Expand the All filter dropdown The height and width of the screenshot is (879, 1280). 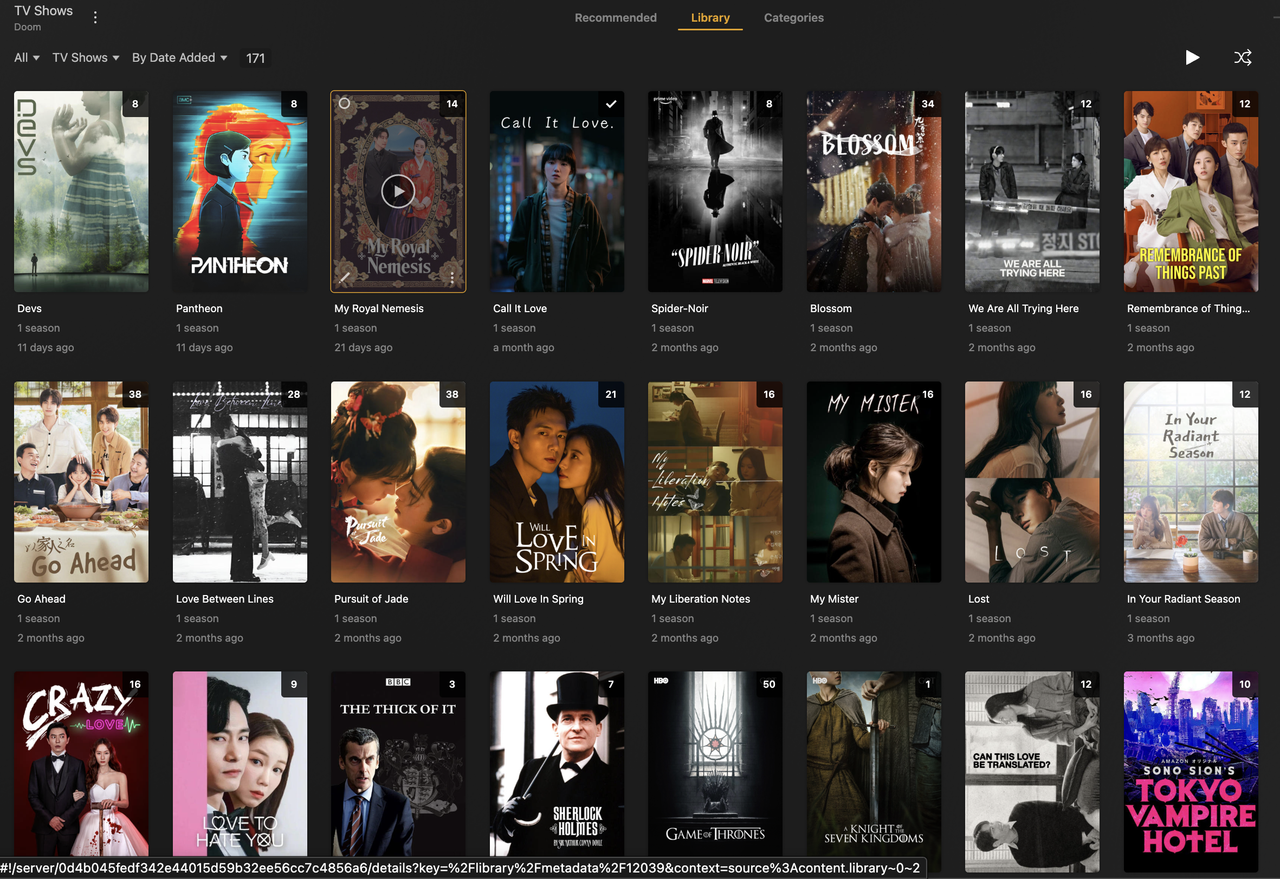tap(27, 58)
